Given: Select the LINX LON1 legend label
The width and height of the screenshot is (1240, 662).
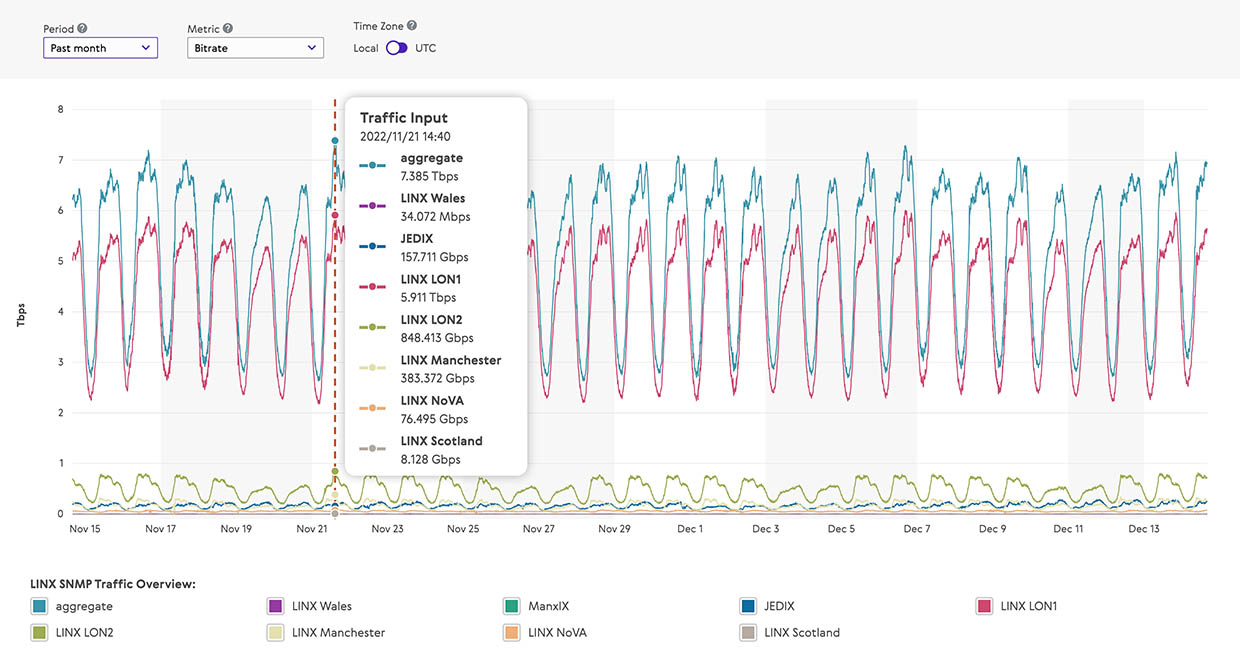Looking at the screenshot, I should pos(1027,606).
